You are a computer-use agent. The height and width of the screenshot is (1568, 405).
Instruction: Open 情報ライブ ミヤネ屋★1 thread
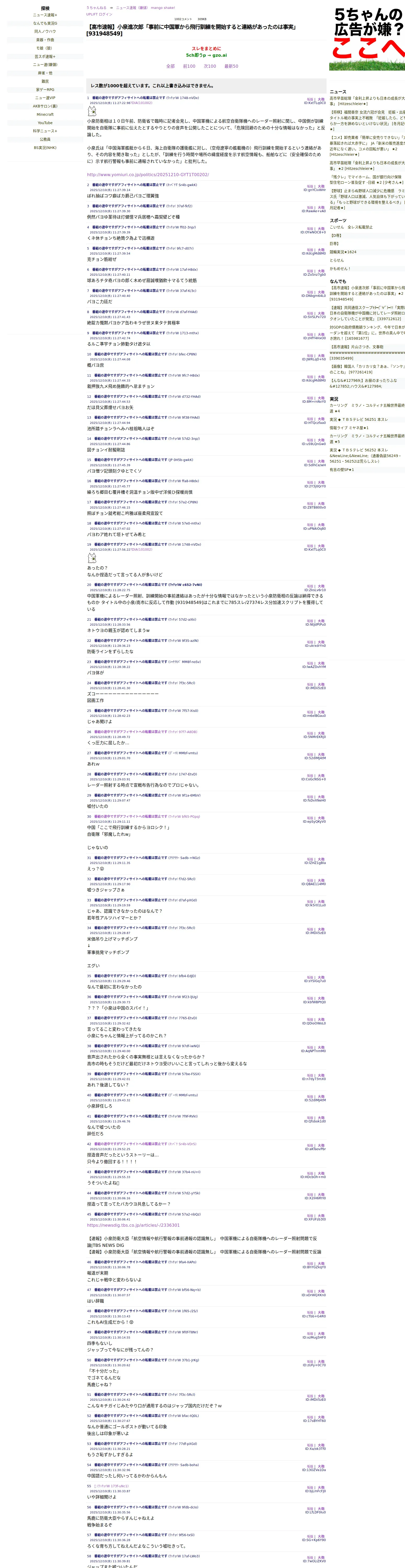point(350,428)
